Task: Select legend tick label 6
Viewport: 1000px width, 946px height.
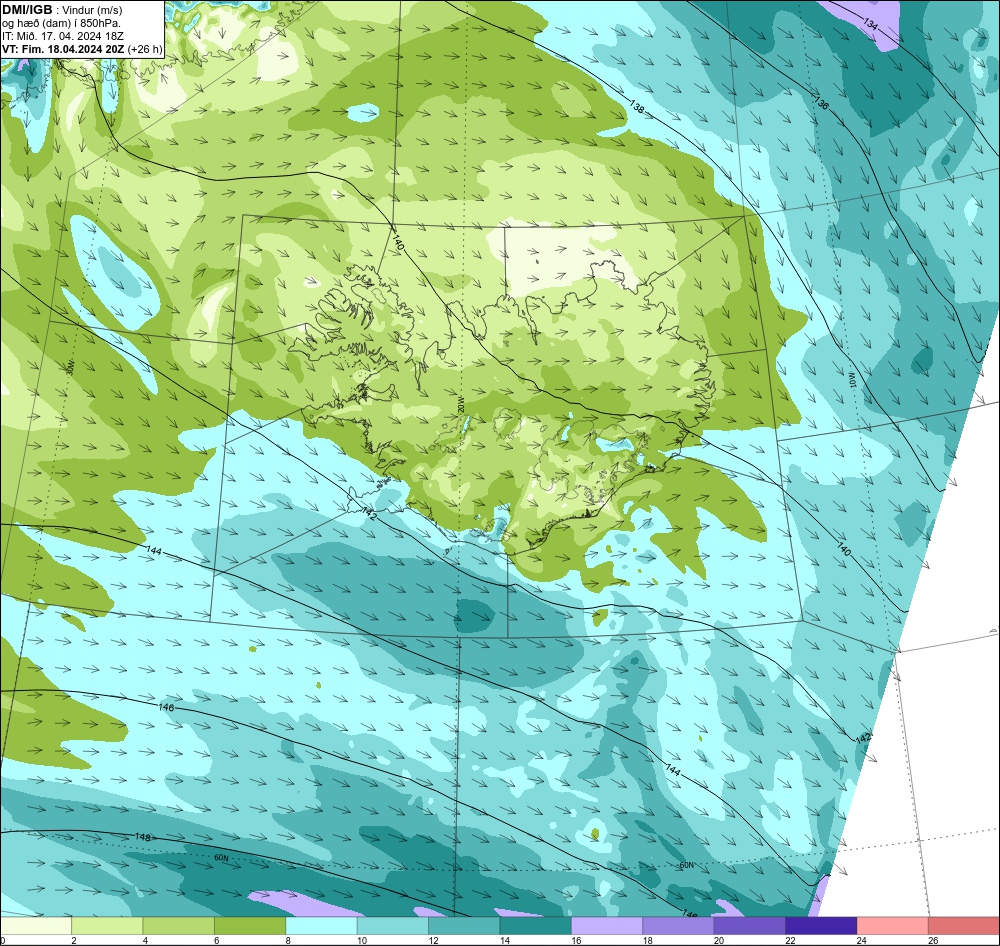Action: tap(217, 940)
